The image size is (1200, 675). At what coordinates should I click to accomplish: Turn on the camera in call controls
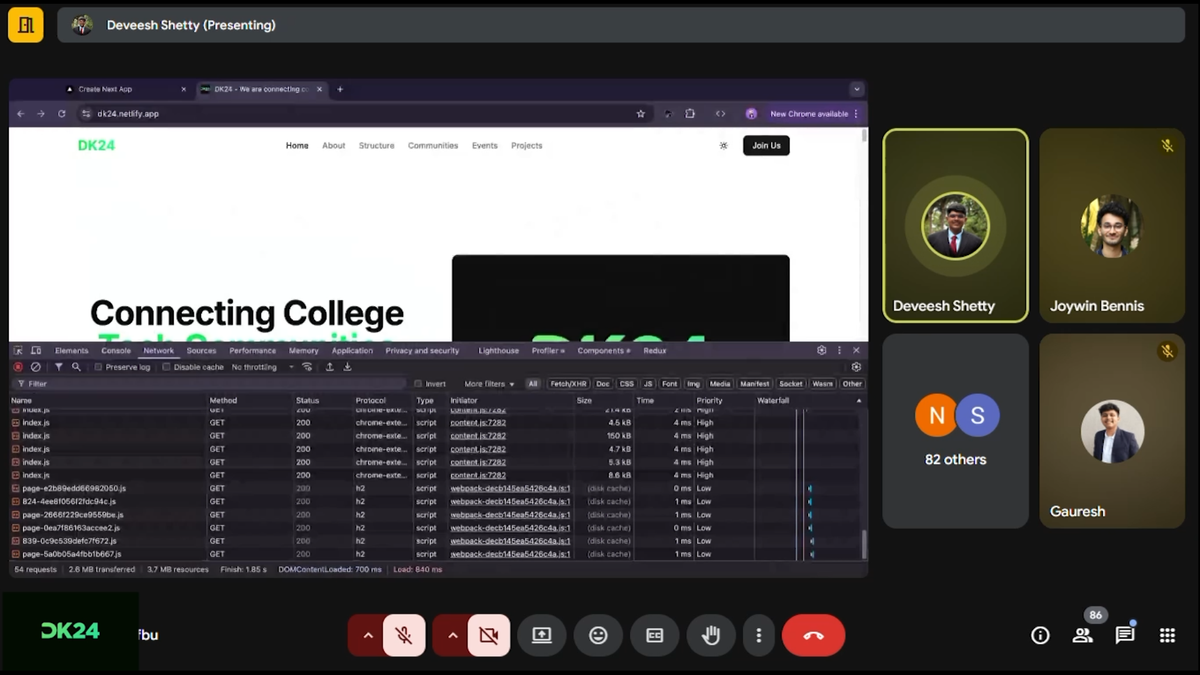pyautogui.click(x=488, y=635)
